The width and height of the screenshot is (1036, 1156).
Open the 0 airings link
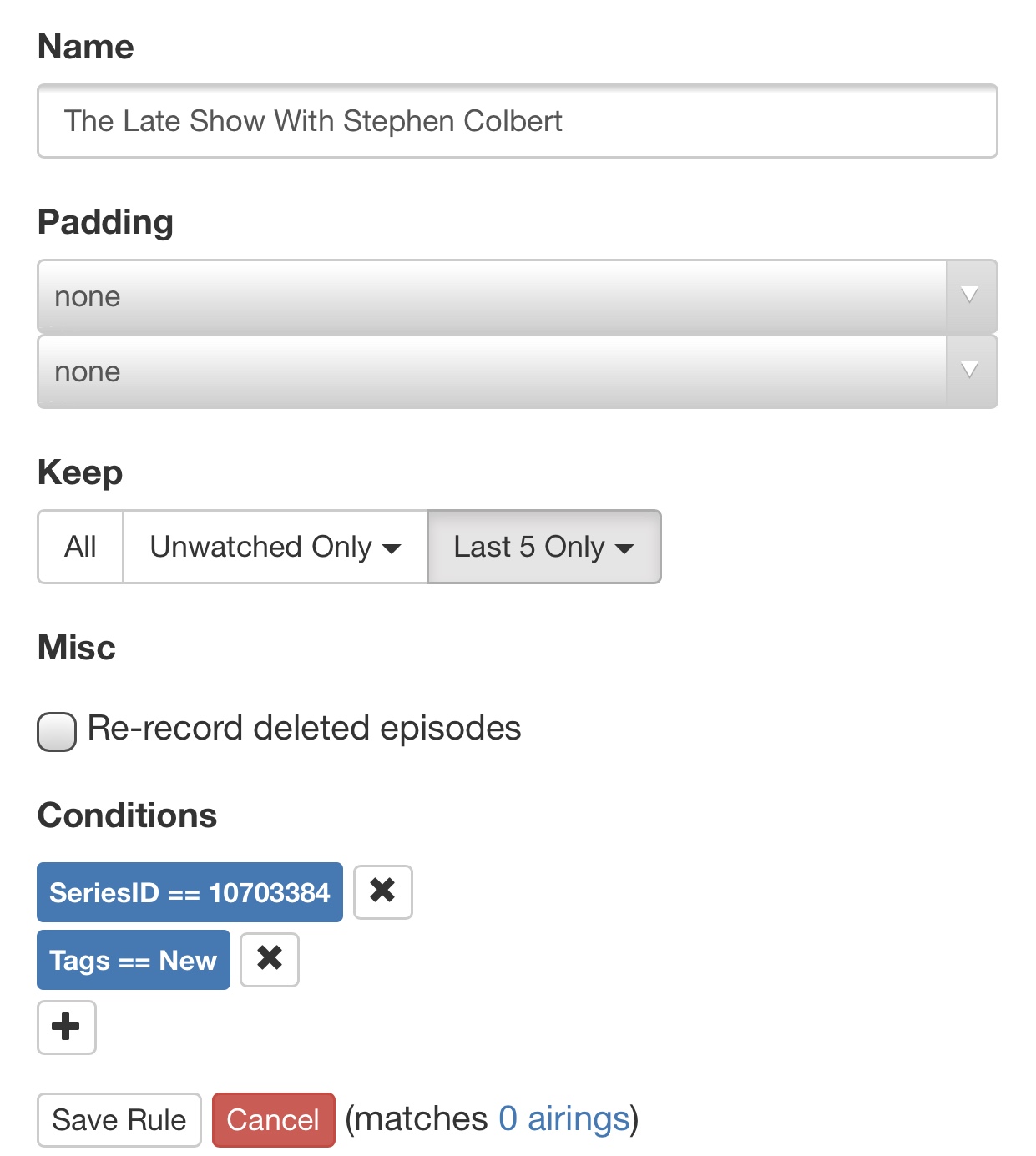[x=563, y=1118]
